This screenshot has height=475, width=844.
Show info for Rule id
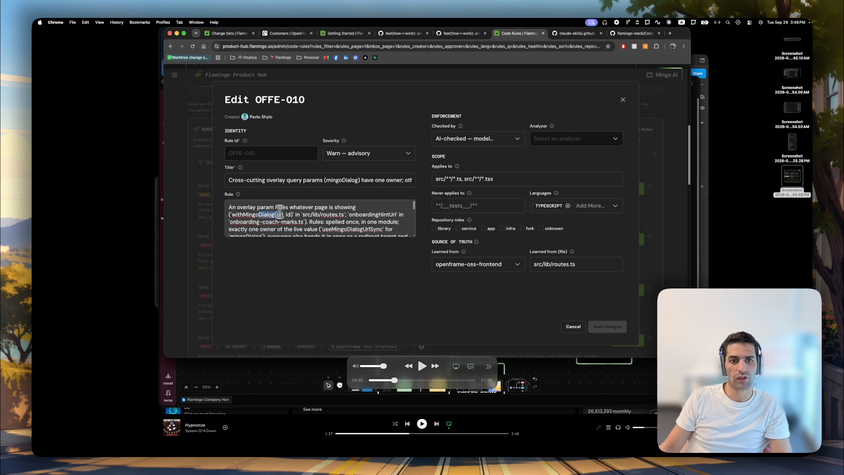pos(245,141)
